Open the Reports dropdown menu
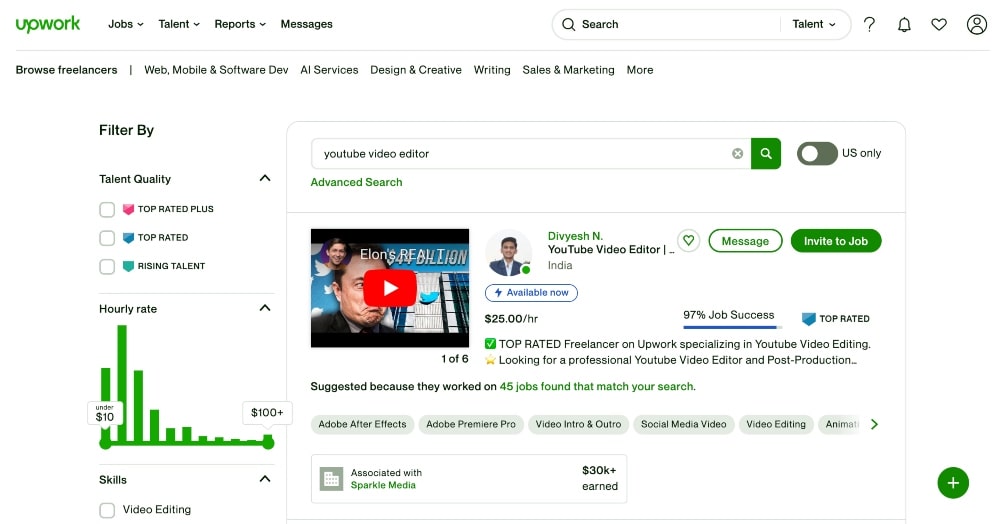Screen dimensions: 1000x524 click(x=240, y=24)
